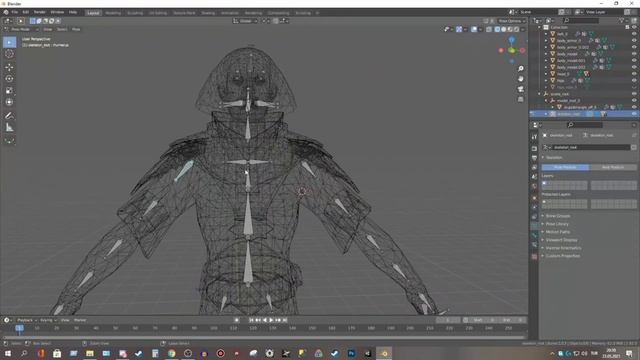Click the blue Z axis on navigation gizmo
Screen dimensions: 640x360
(511, 40)
